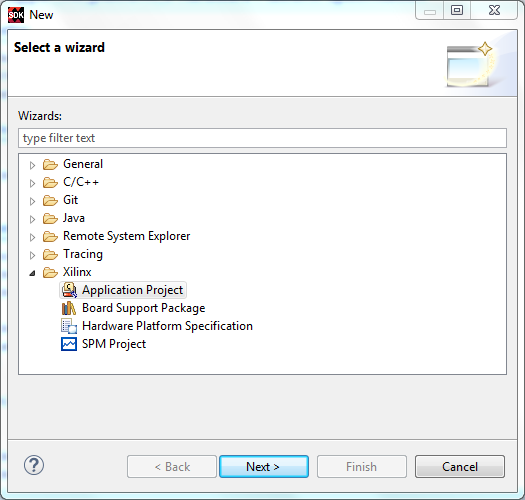Expand the Git category

pos(32,201)
